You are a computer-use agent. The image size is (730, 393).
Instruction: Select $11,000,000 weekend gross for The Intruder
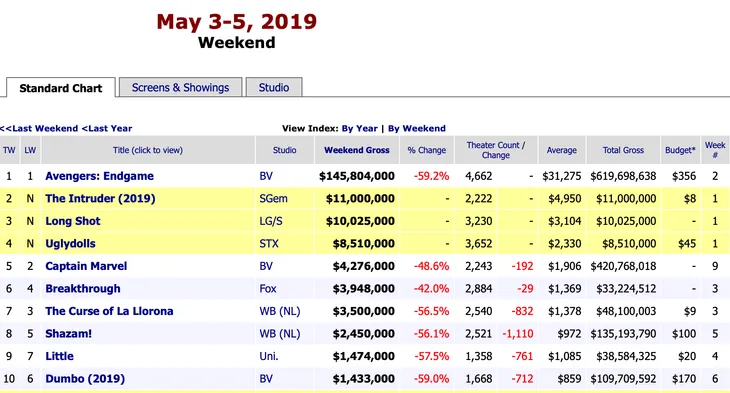360,198
